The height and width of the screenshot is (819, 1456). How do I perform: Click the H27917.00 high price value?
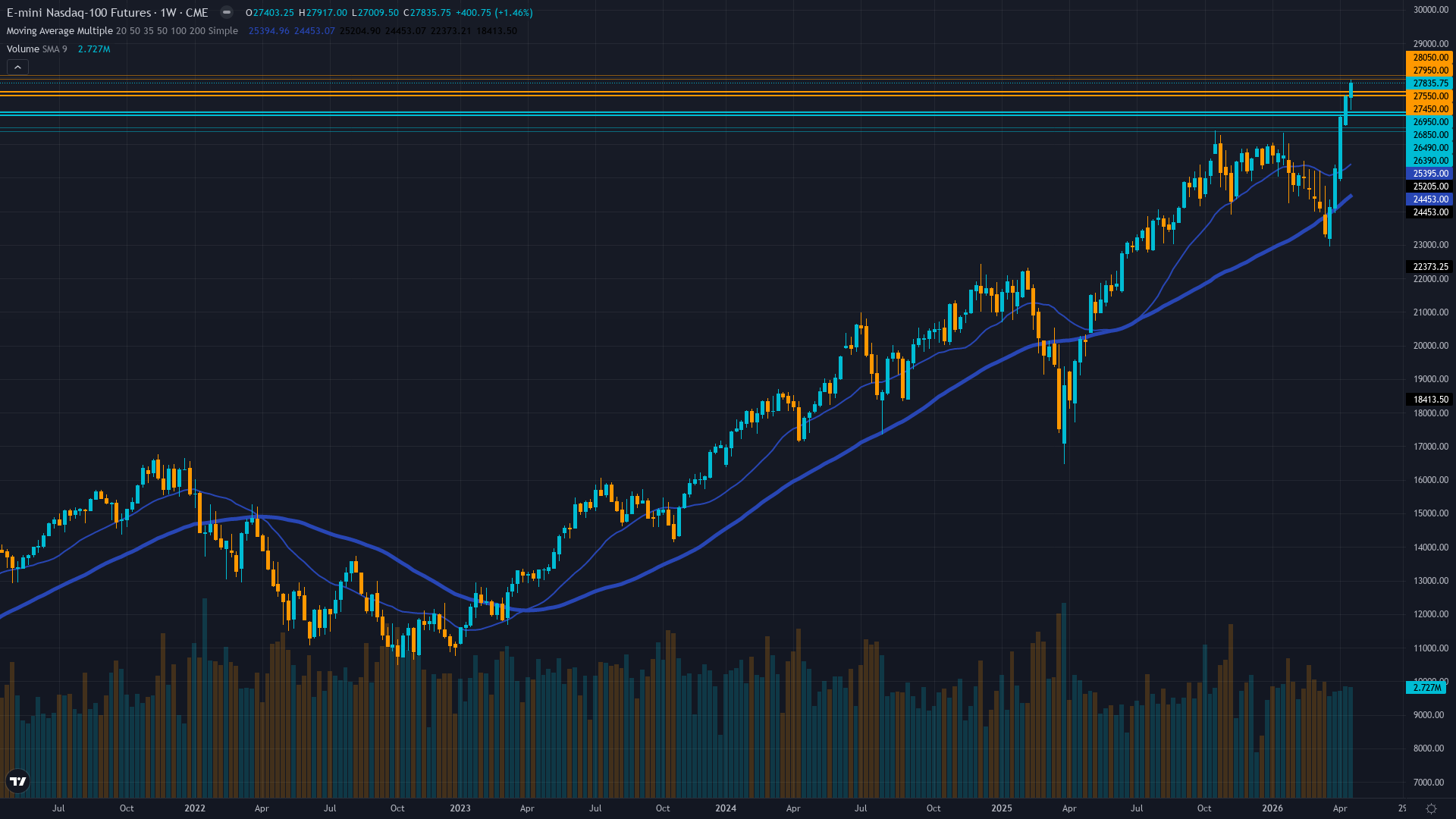(x=323, y=13)
